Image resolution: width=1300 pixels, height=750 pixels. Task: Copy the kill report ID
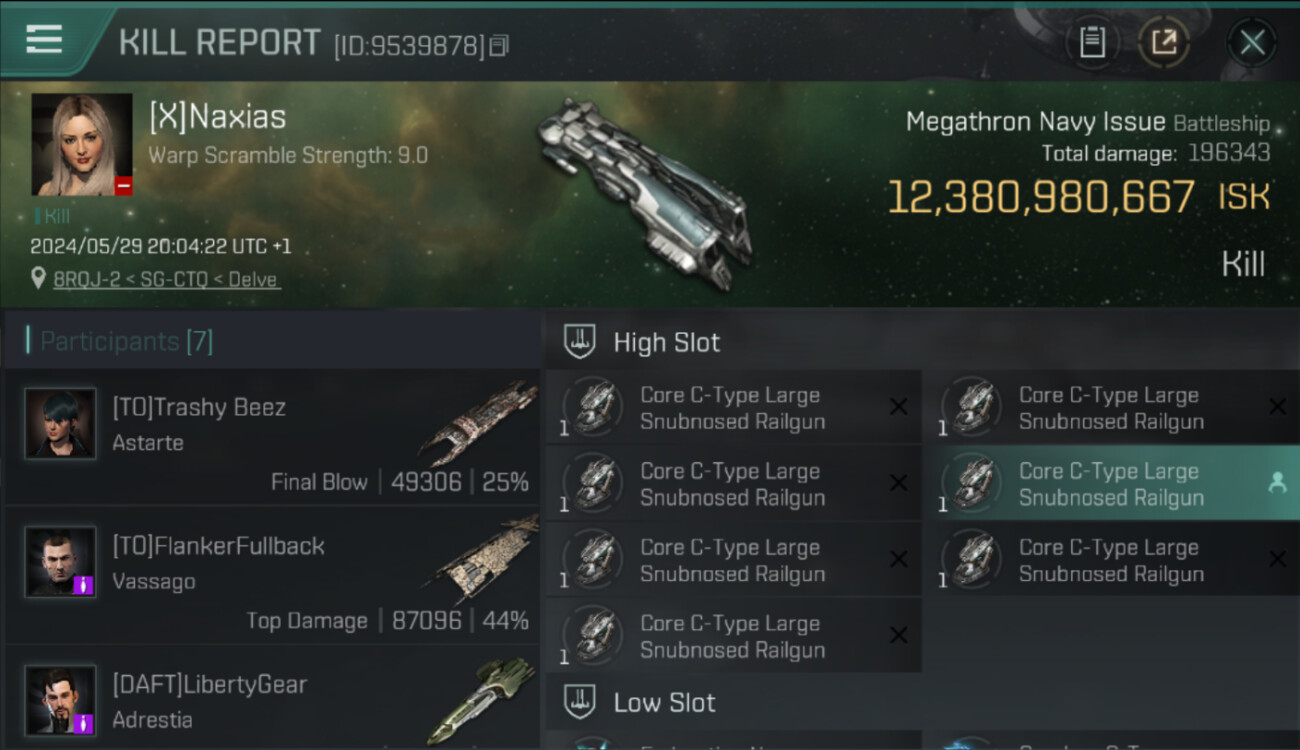(499, 45)
